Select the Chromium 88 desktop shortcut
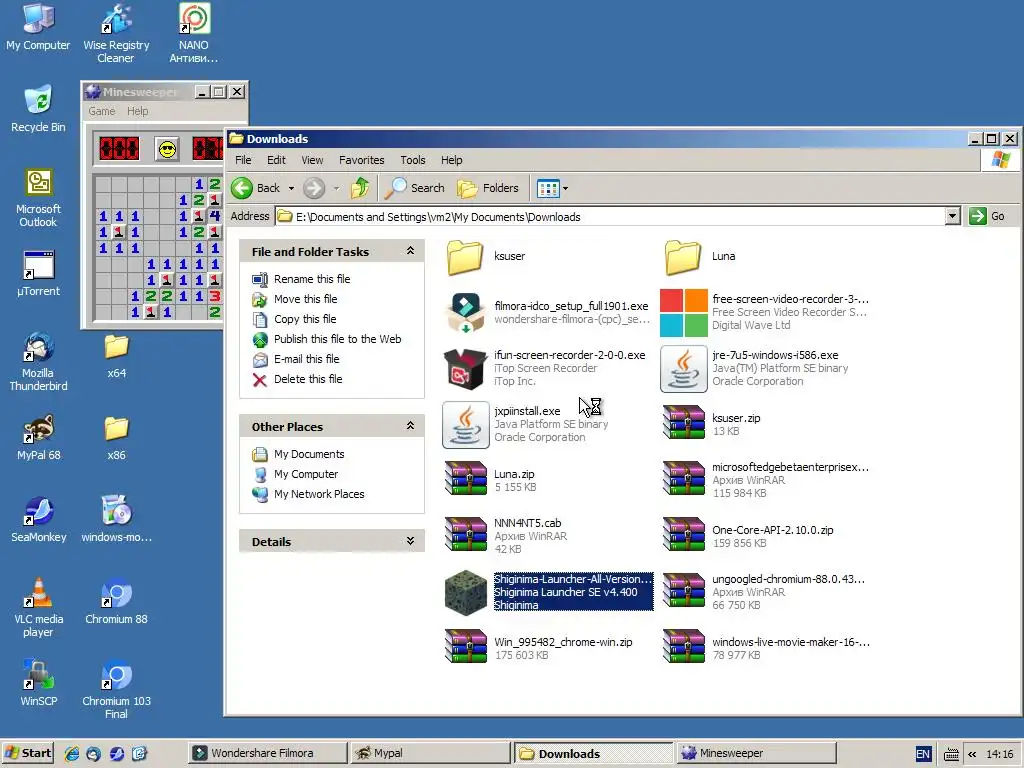Screen dimensions: 1024x768 click(116, 601)
